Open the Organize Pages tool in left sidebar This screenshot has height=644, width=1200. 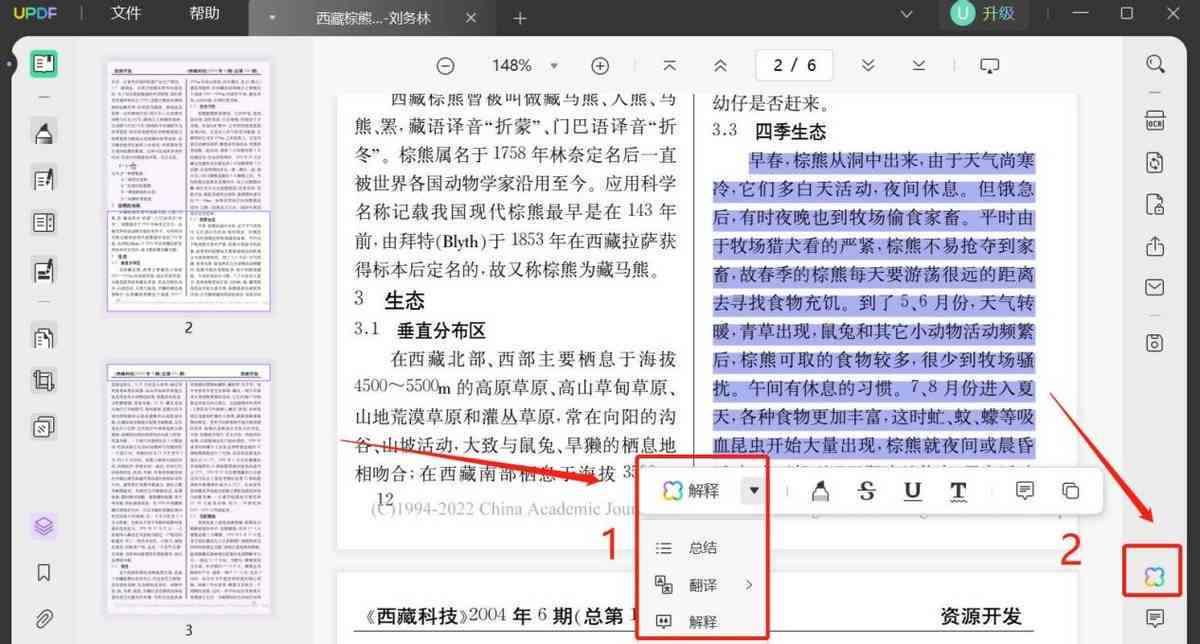pos(44,222)
